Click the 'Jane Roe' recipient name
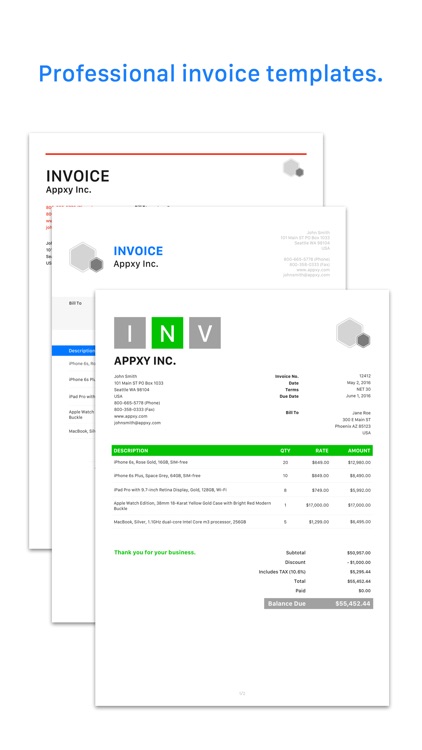Viewport: 422px width, 750px height. coord(362,413)
